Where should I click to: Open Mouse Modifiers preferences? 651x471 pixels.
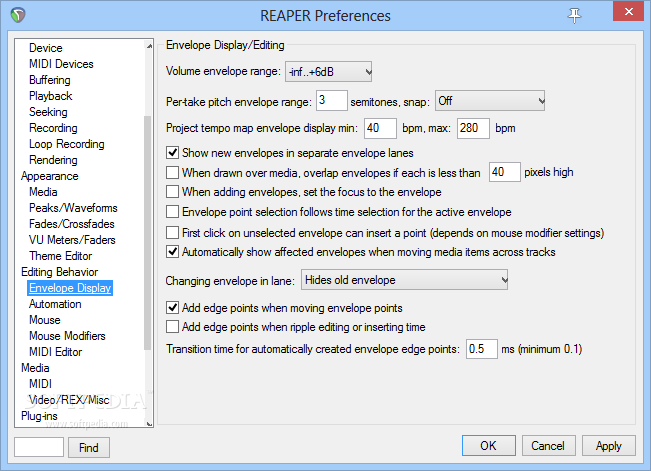(67, 336)
